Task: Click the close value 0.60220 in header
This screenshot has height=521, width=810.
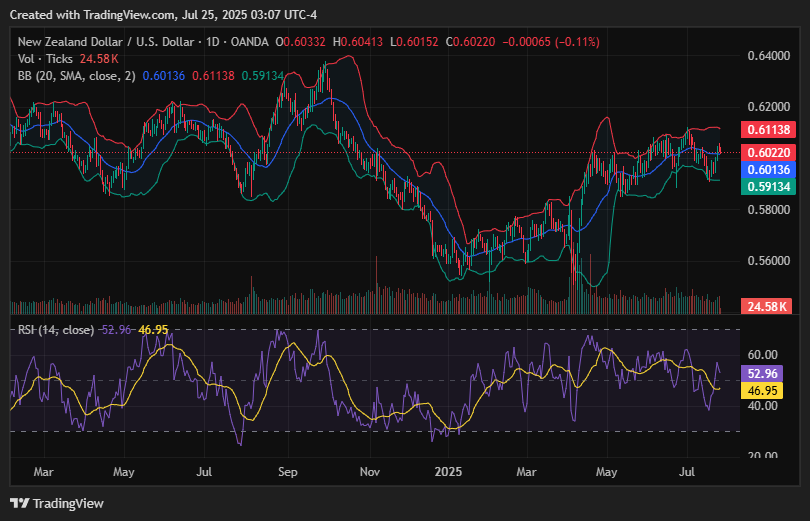Action: point(474,42)
